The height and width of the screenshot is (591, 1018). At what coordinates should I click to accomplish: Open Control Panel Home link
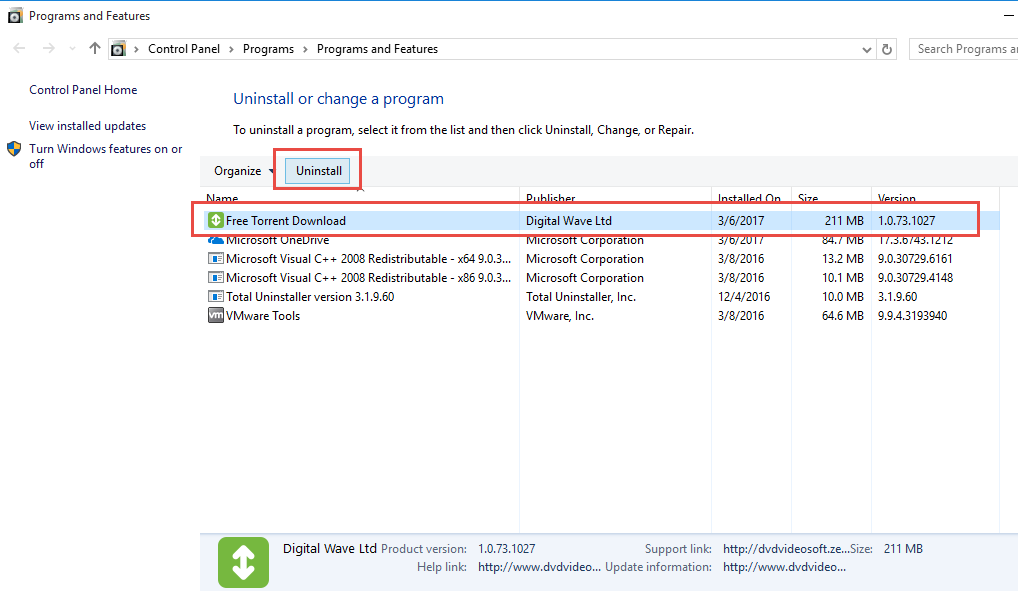83,90
